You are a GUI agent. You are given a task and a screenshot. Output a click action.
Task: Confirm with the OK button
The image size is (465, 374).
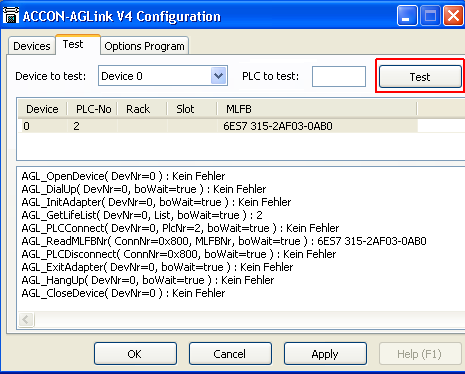[x=135, y=354]
